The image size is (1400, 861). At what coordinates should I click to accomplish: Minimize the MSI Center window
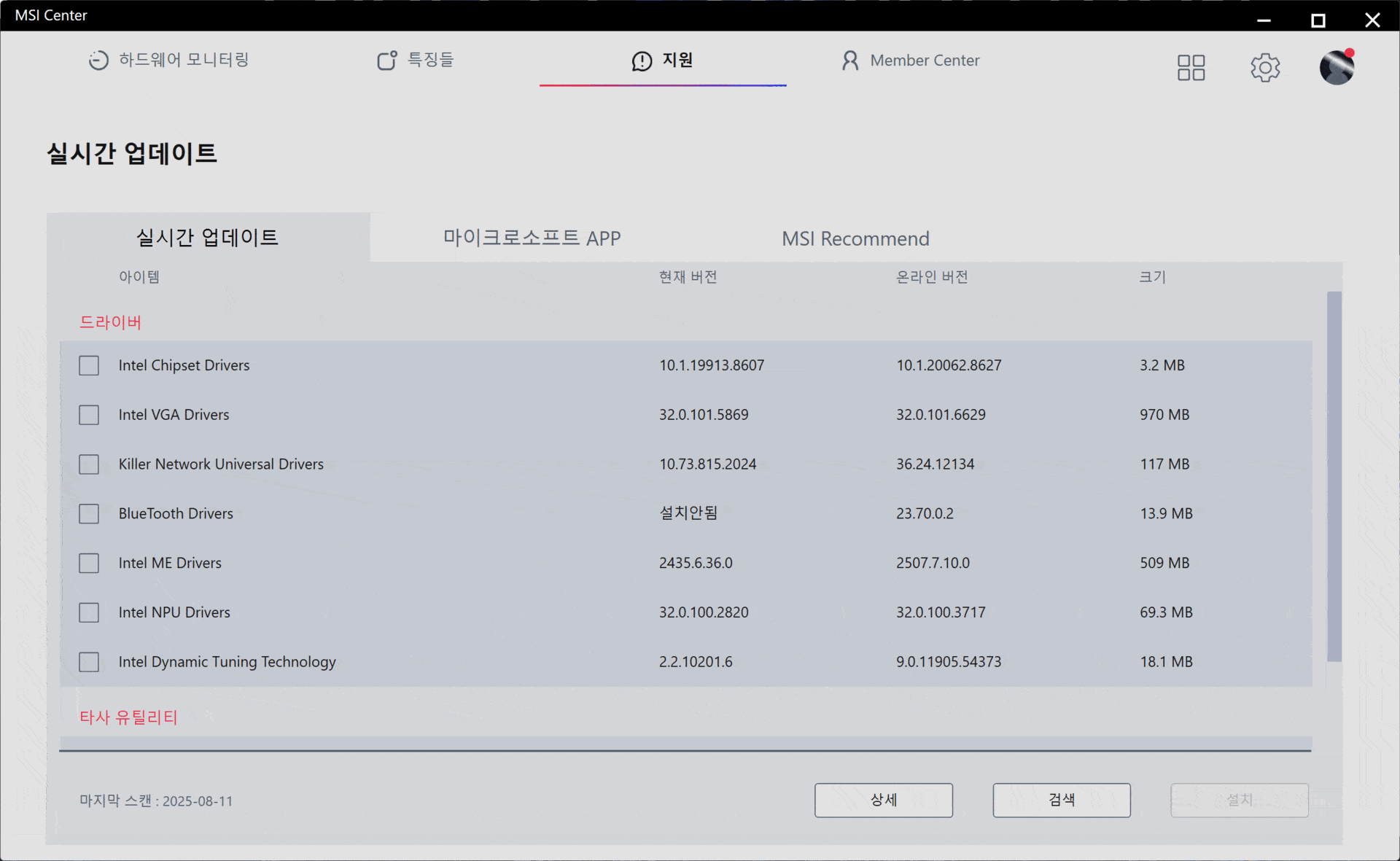coord(1264,20)
